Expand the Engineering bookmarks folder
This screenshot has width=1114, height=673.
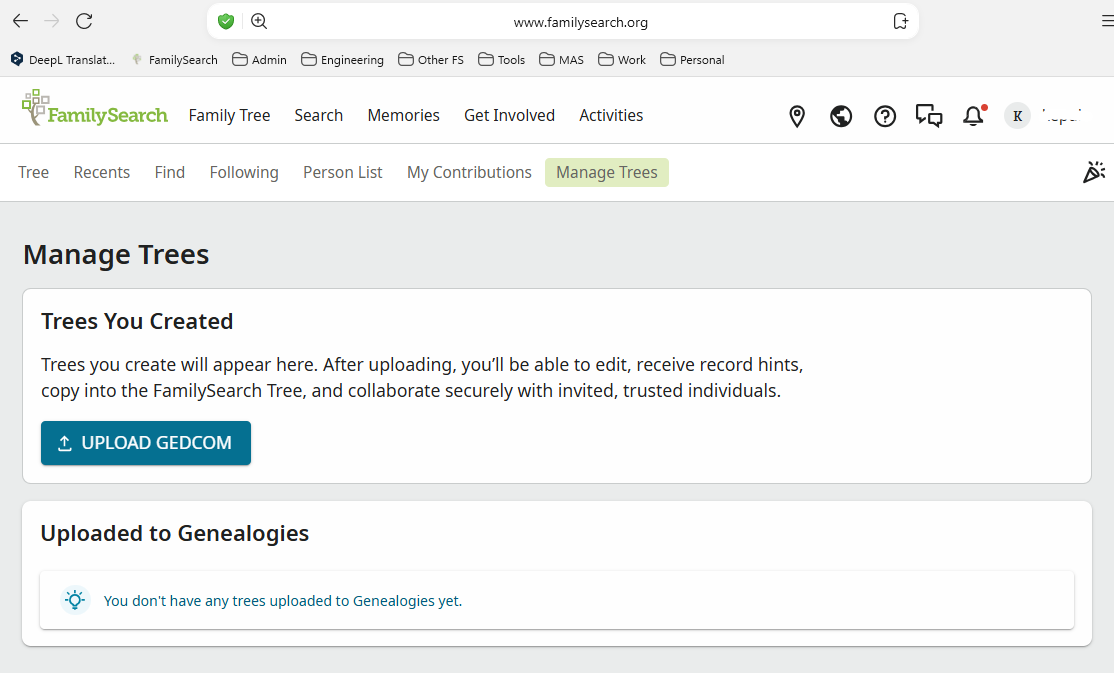(x=342, y=60)
